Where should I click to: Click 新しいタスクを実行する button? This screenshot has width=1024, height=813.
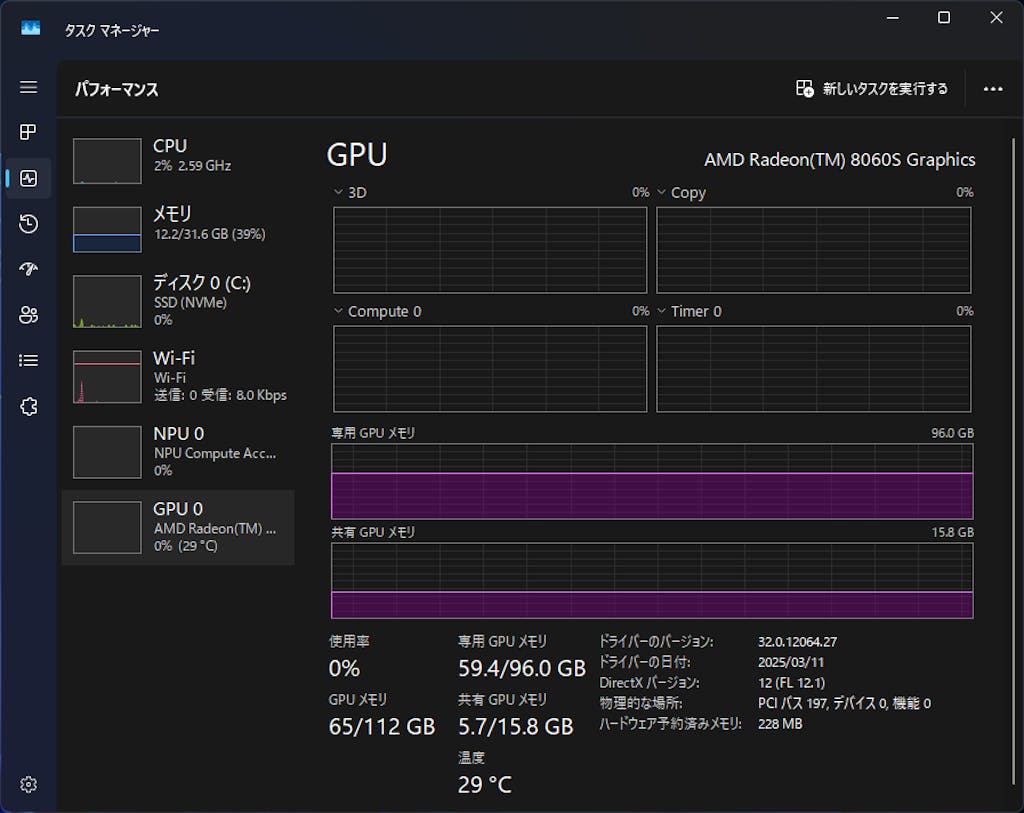pyautogui.click(x=872, y=89)
